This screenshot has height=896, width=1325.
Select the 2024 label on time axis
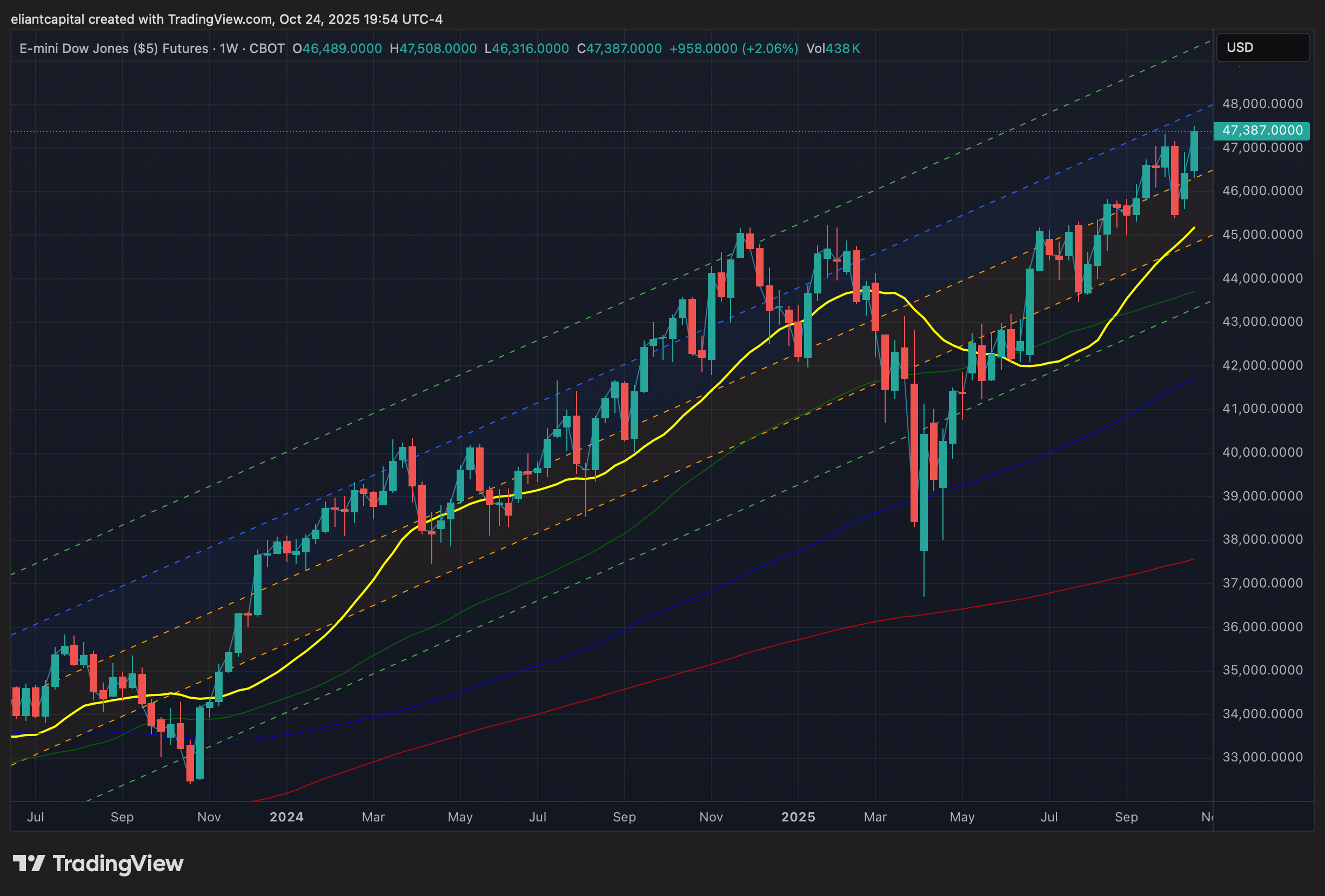[x=286, y=817]
